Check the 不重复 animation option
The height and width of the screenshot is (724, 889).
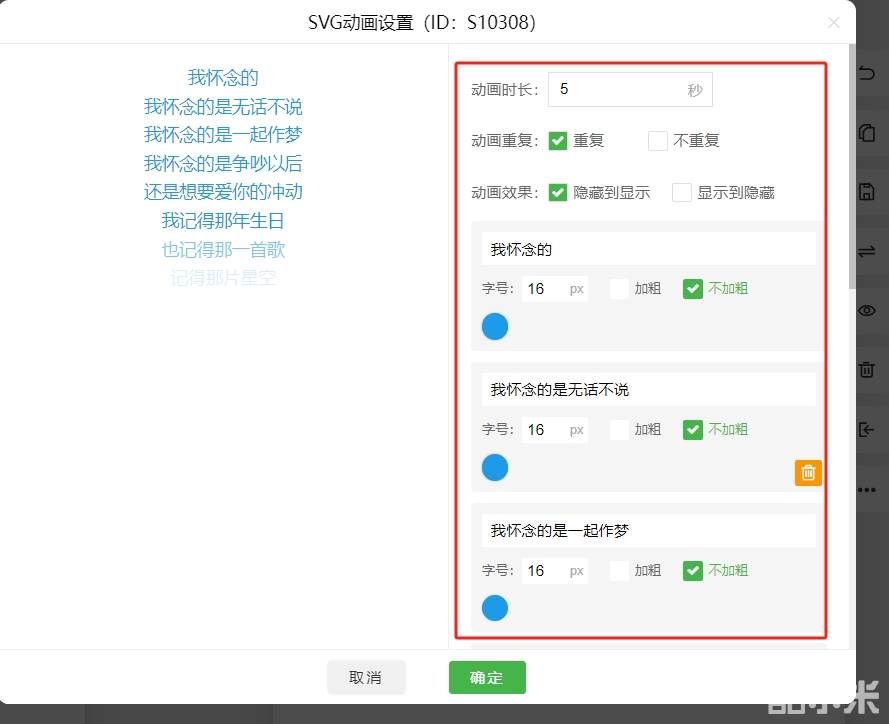click(658, 141)
